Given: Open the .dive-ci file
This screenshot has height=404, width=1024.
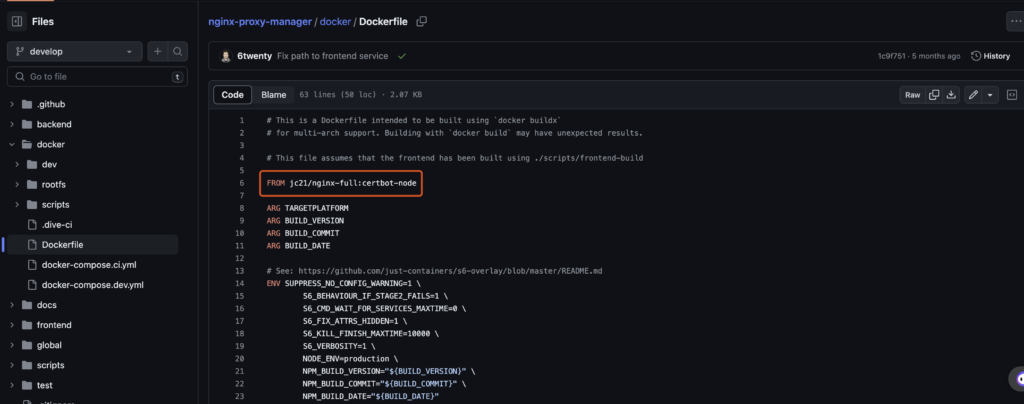Looking at the screenshot, I should coord(57,225).
